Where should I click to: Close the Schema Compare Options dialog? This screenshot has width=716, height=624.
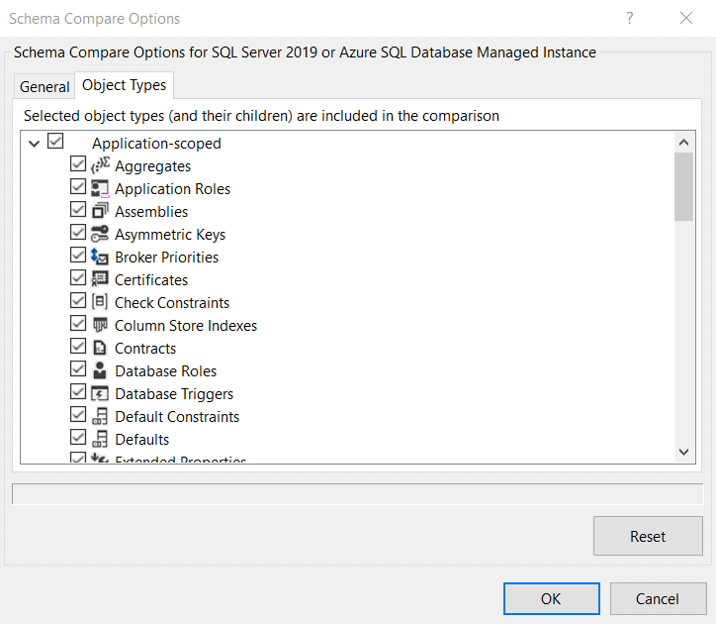(x=686, y=18)
